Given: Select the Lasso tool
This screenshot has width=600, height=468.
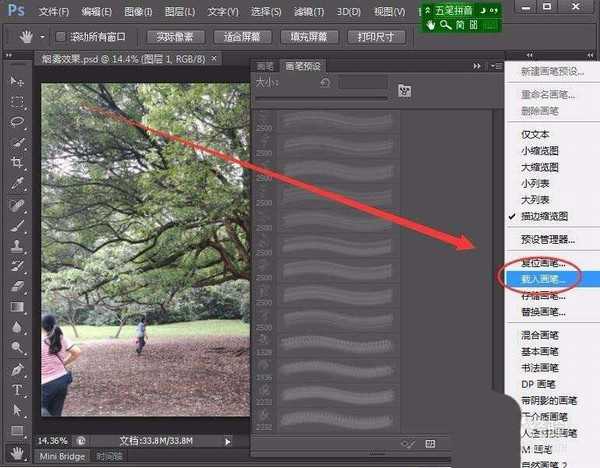Looking at the screenshot, I should tap(17, 121).
